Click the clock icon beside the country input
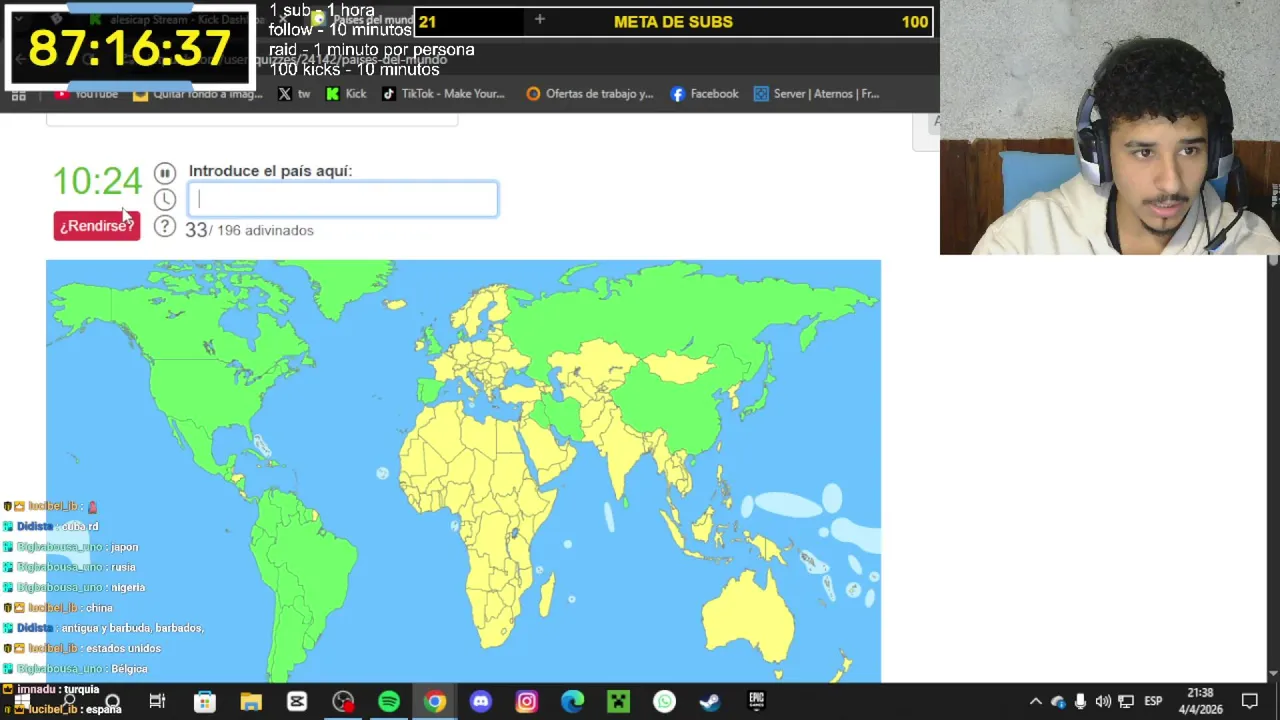 point(165,199)
